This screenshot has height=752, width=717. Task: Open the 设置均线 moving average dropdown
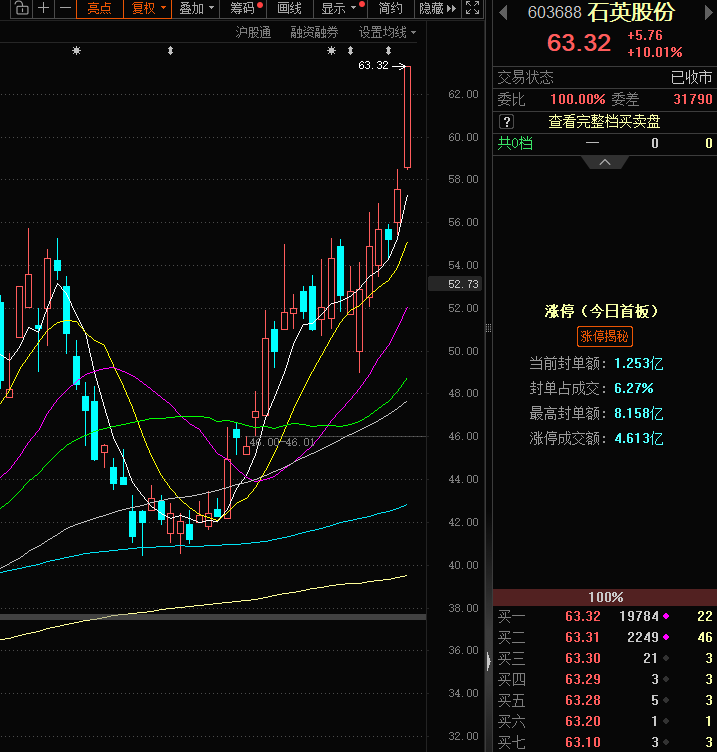pyautogui.click(x=387, y=33)
